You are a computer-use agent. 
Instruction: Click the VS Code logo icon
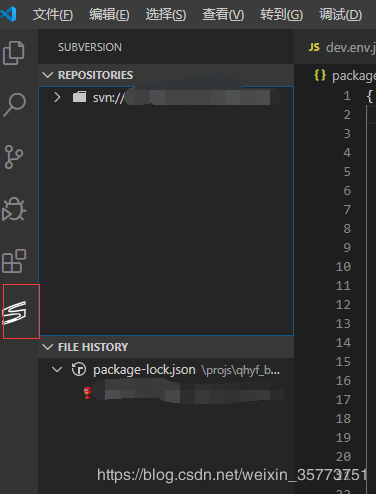coord(9,14)
